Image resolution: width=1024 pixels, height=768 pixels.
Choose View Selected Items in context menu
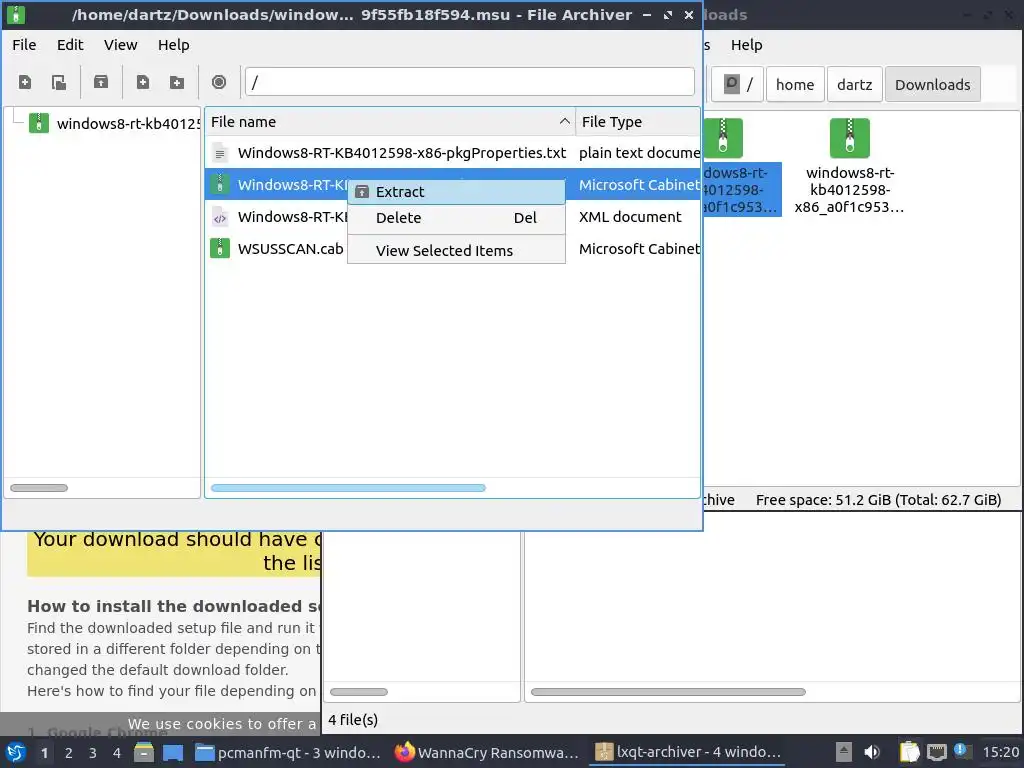tap(456, 251)
